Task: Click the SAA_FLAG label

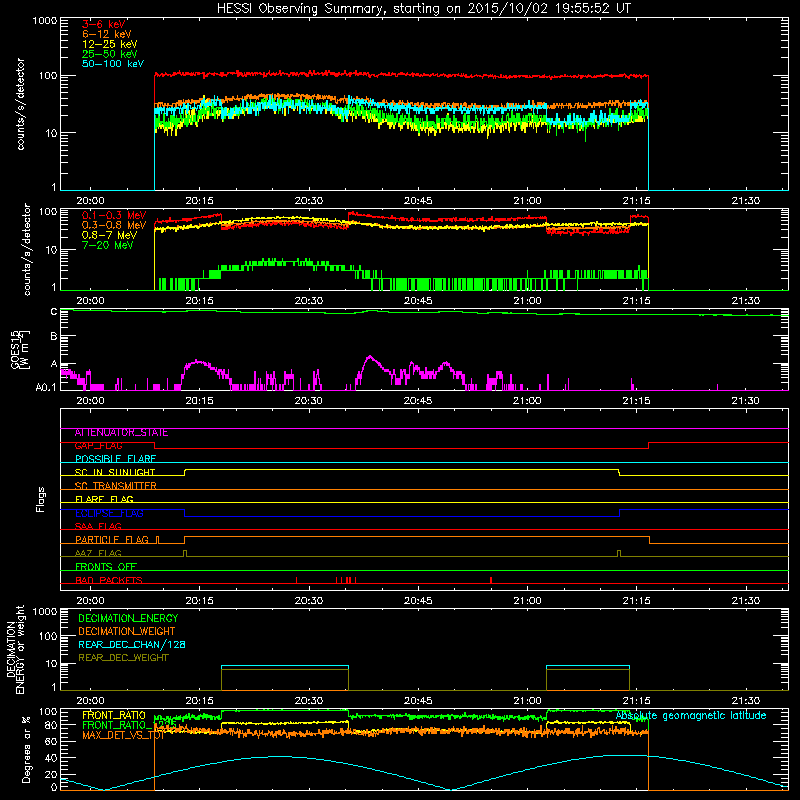Action: 98,526
